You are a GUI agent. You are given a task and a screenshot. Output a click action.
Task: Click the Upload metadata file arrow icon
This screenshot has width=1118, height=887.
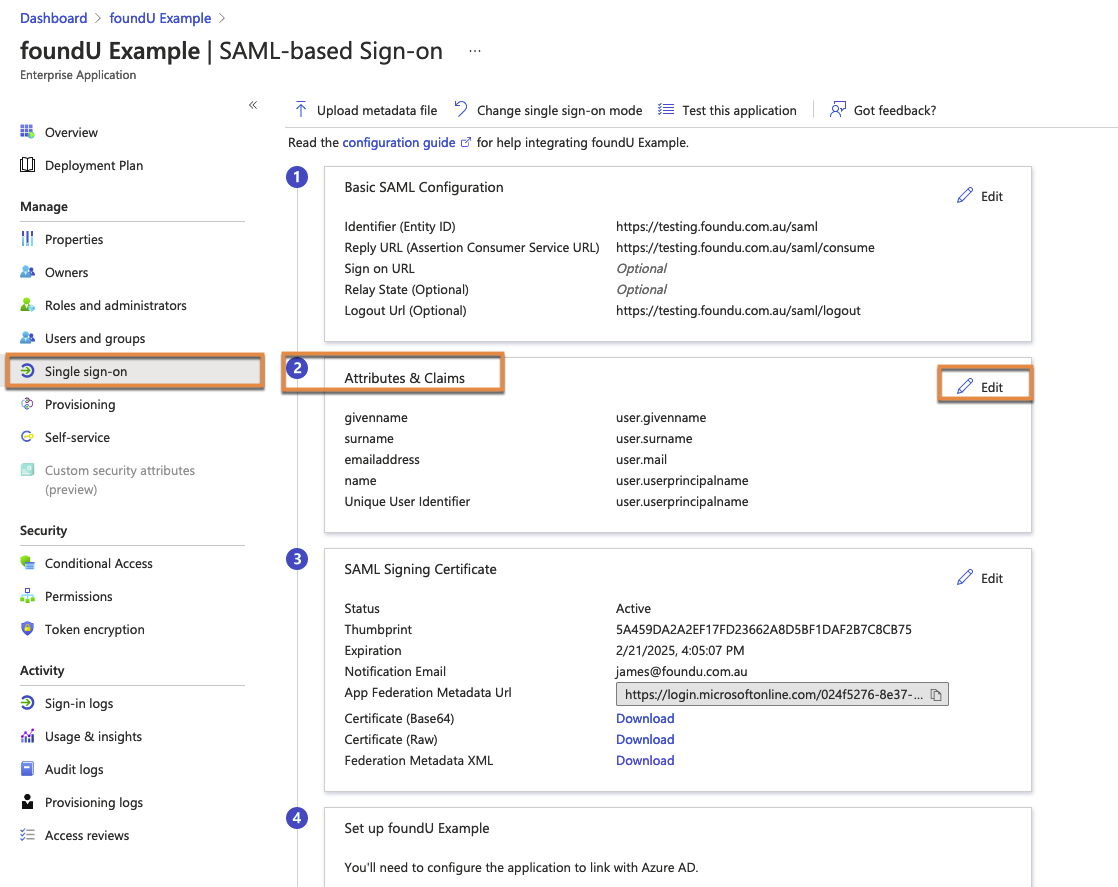coord(301,110)
